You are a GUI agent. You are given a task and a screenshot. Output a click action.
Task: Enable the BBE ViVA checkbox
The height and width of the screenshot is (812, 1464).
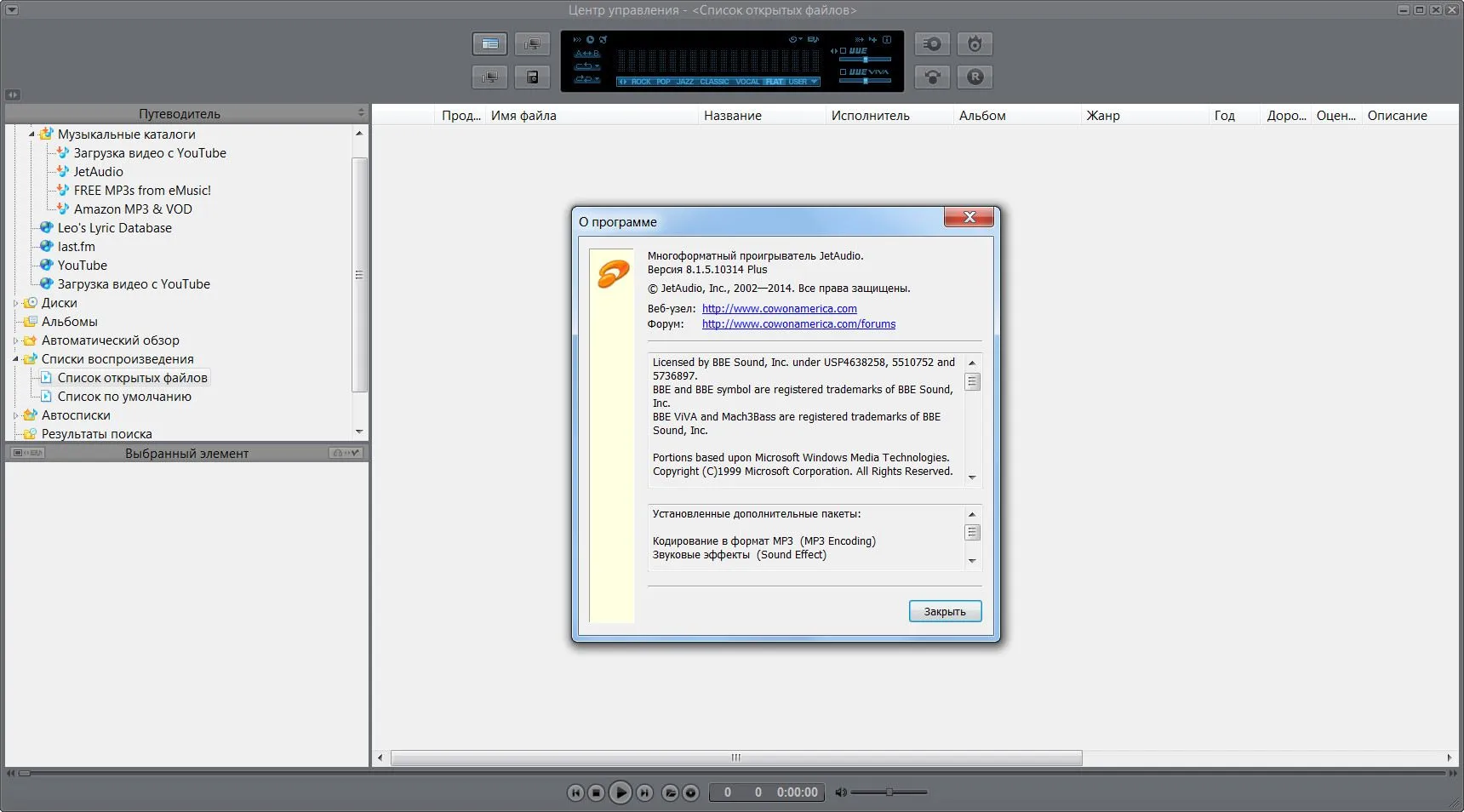click(x=843, y=72)
